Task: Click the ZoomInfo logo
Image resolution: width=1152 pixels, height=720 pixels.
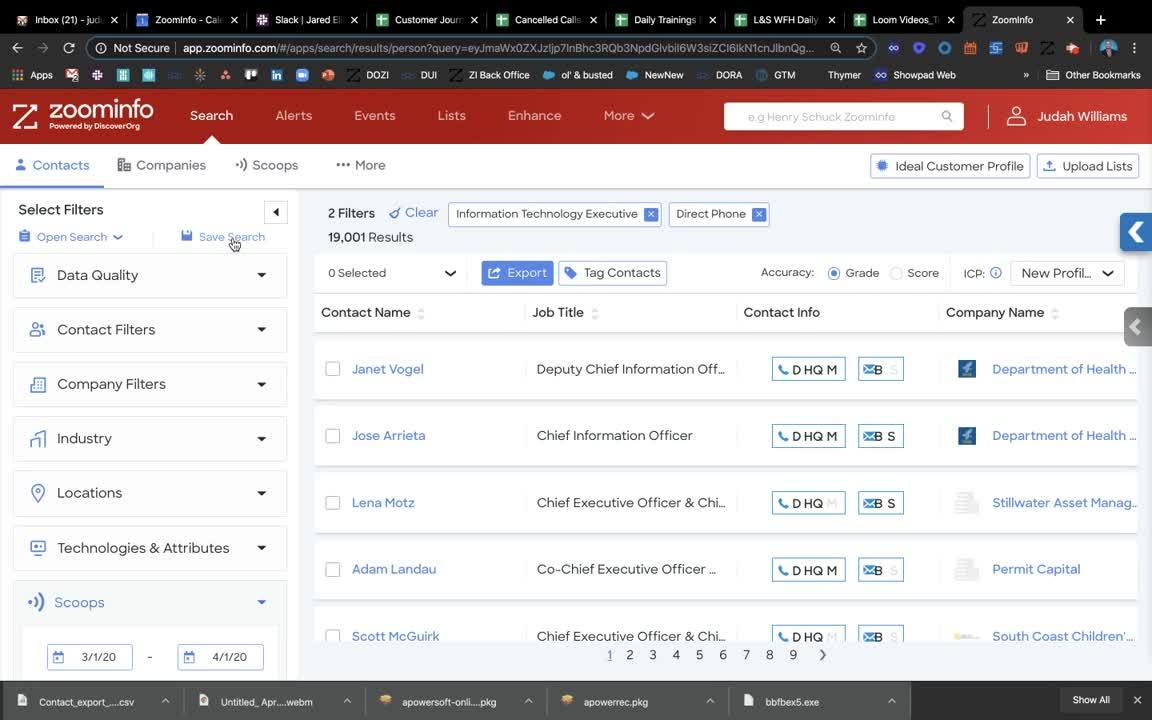Action: (x=83, y=115)
